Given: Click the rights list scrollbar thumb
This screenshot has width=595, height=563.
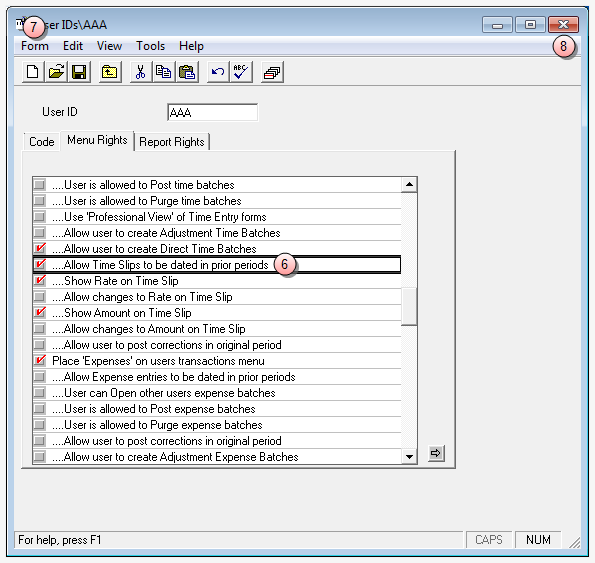Looking at the screenshot, I should tap(409, 307).
